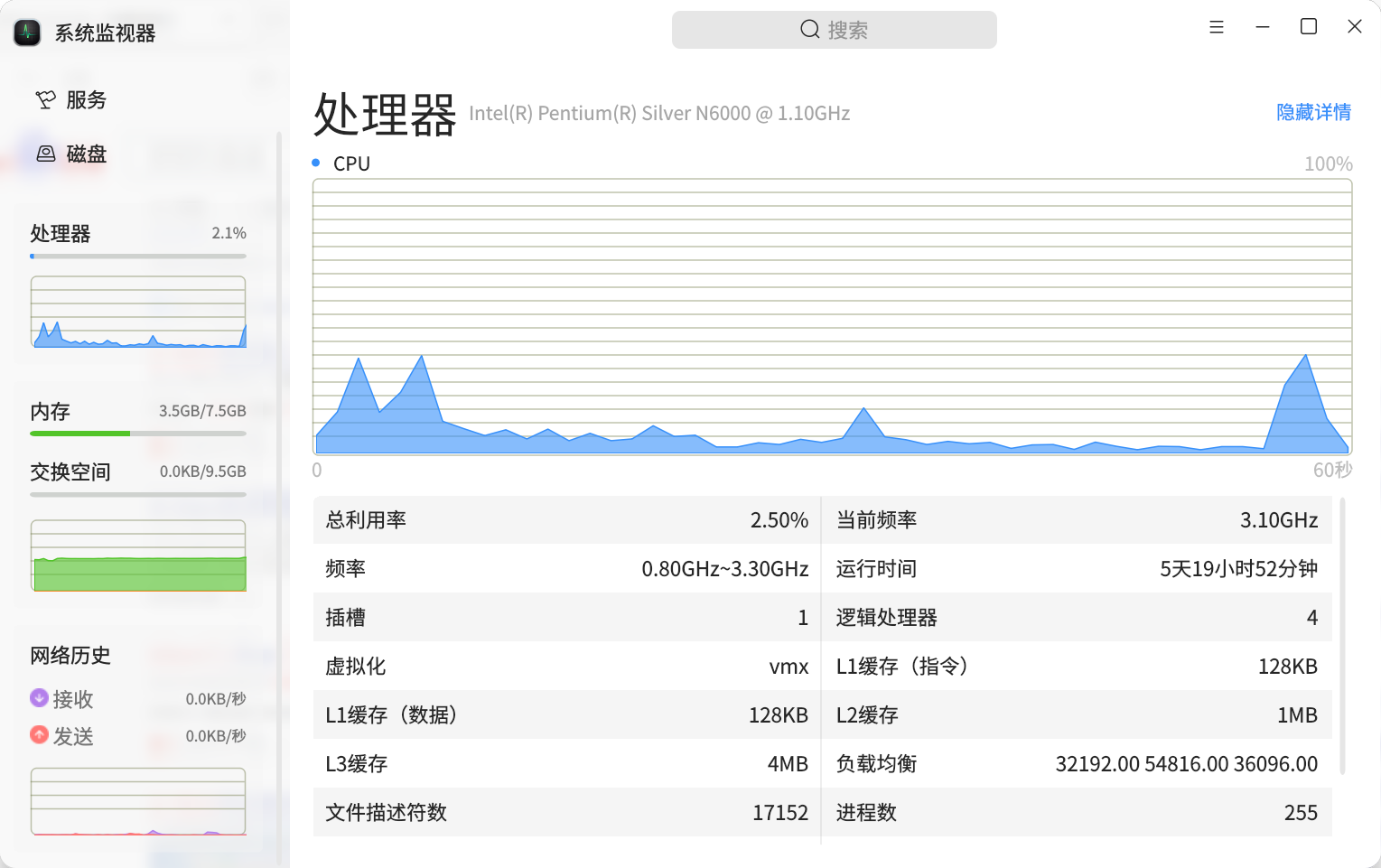1381x868 pixels.
Task: Click the blue CPU legend dot
Action: [316, 163]
